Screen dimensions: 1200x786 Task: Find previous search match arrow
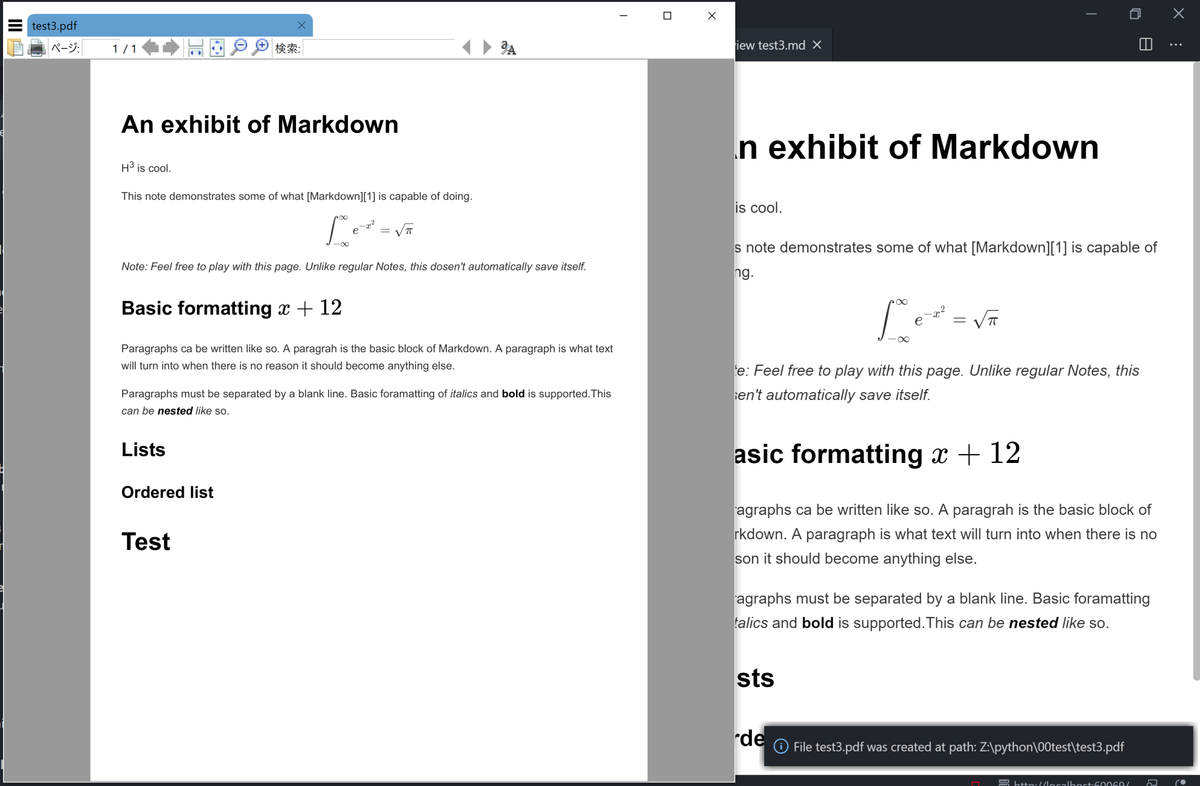[x=467, y=47]
